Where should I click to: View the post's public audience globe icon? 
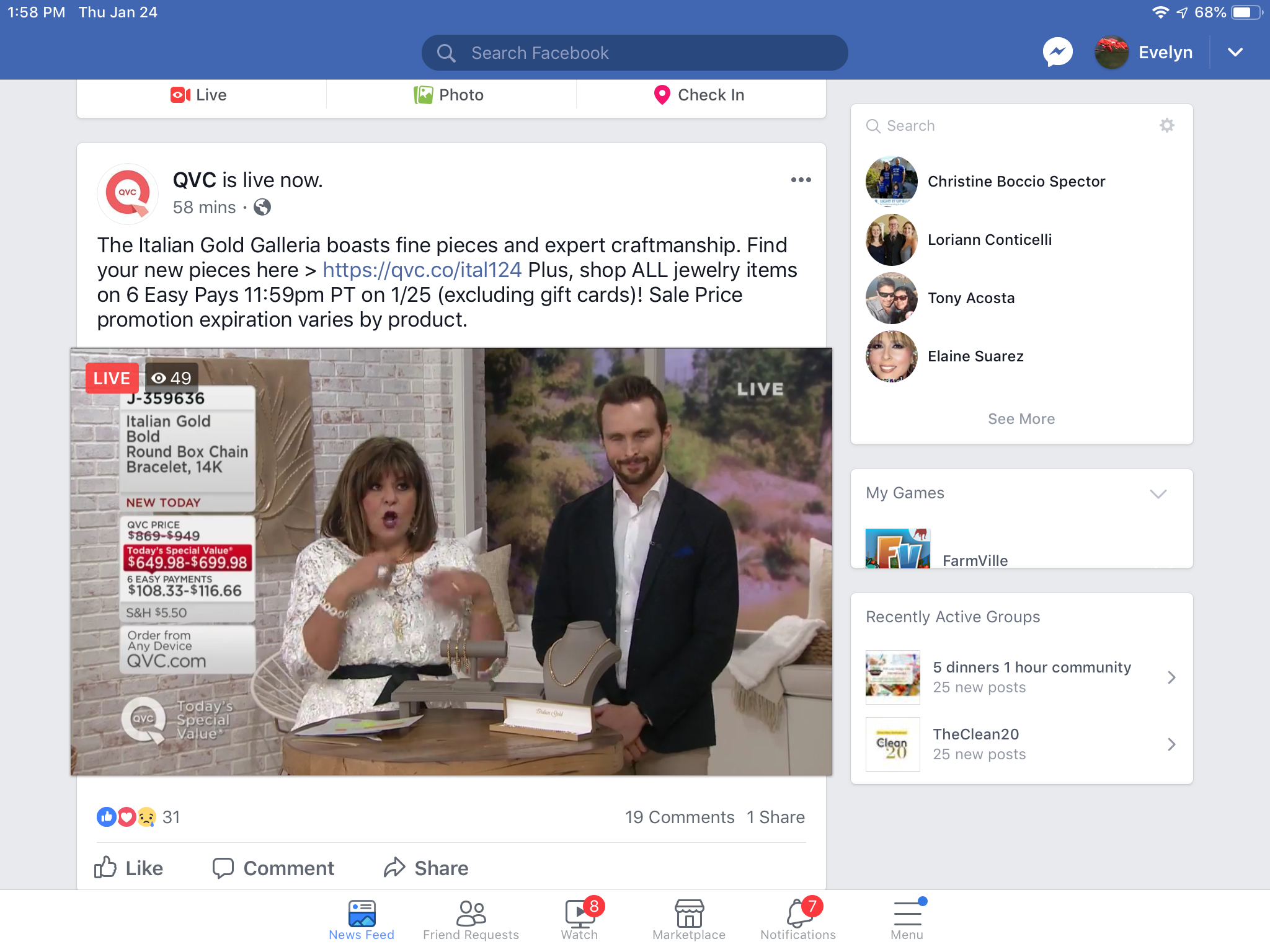[x=262, y=207]
